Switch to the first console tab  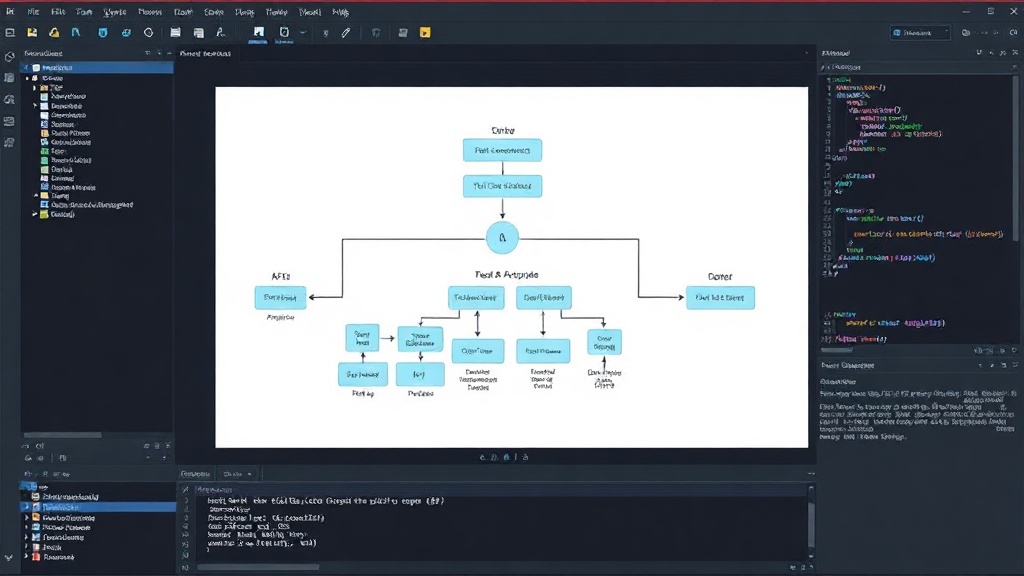coord(195,474)
